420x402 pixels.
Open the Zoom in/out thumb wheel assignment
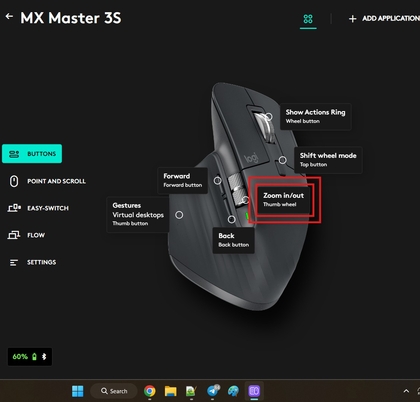click(x=284, y=200)
